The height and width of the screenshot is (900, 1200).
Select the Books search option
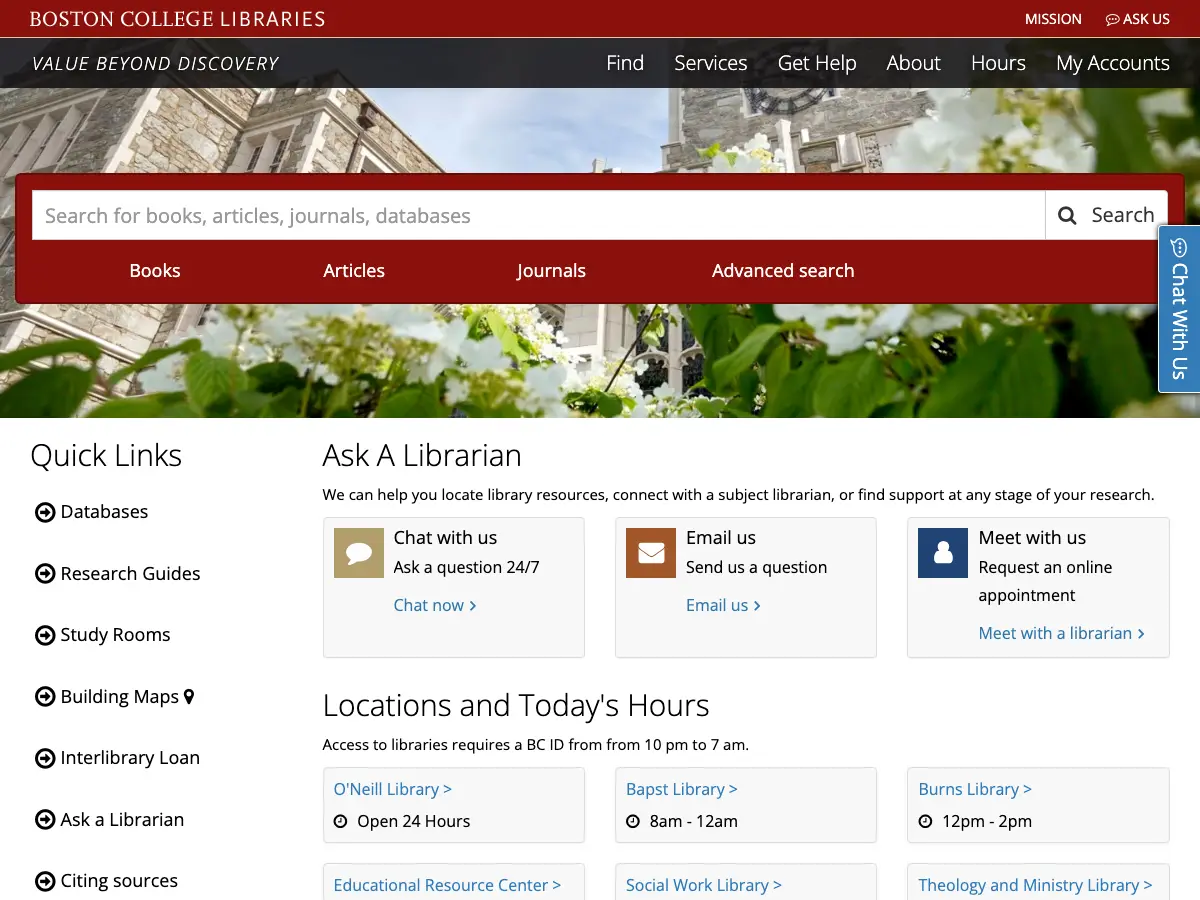pyautogui.click(x=155, y=271)
